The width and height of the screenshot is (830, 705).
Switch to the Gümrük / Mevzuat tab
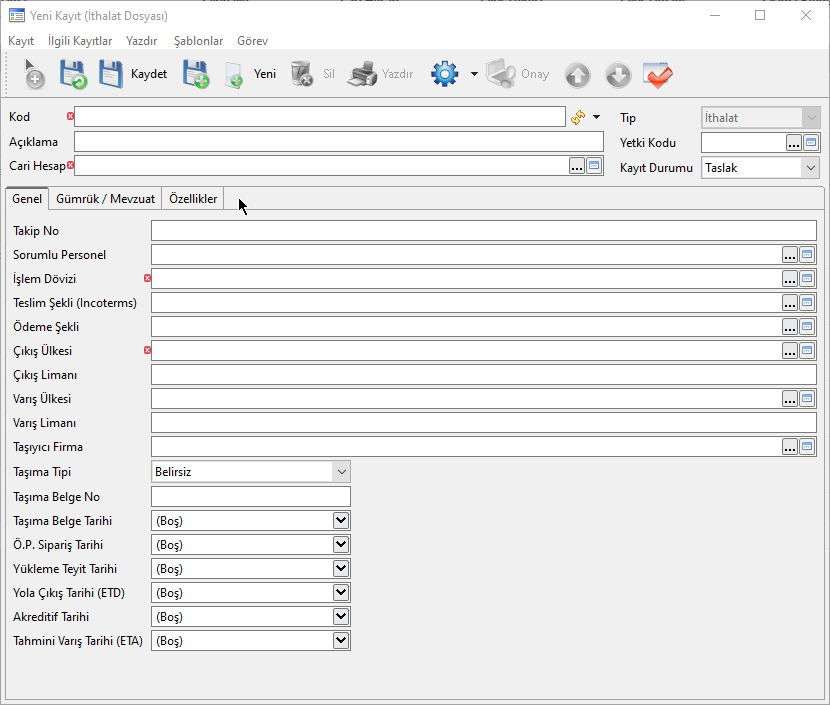tap(105, 199)
